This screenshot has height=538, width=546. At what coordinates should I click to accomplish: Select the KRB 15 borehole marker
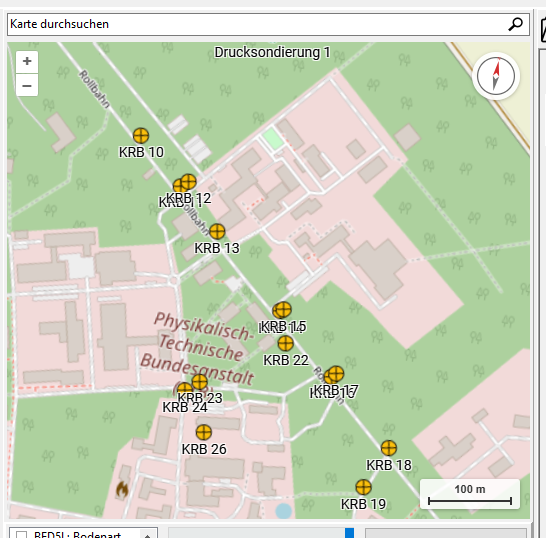point(283,309)
